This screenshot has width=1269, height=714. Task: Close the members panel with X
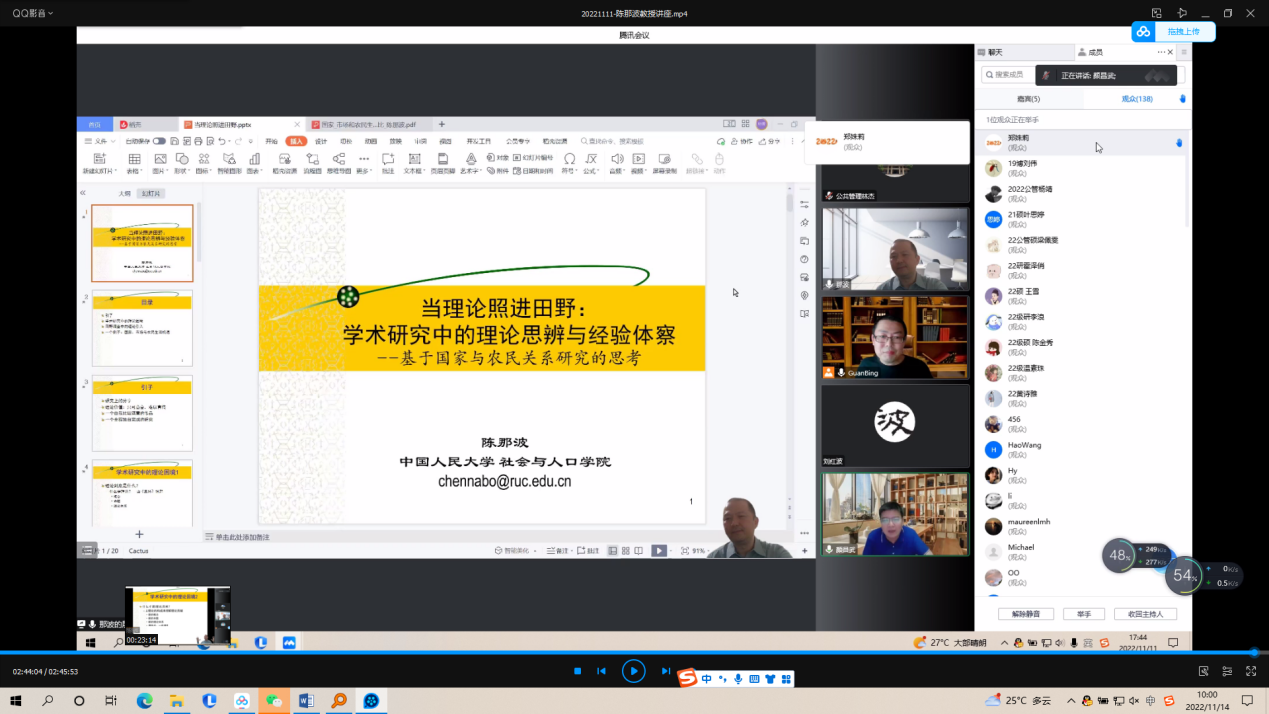(x=1171, y=52)
